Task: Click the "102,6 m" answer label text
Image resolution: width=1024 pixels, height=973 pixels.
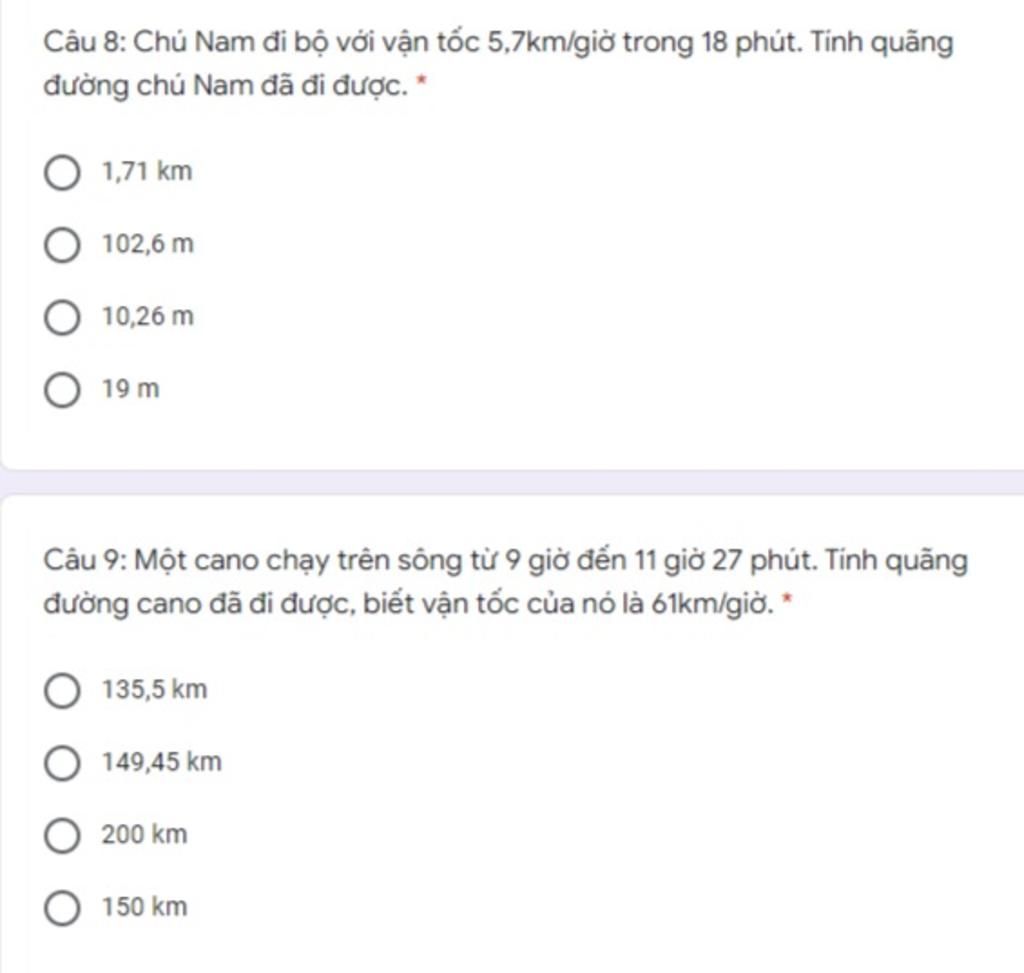Action: (148, 244)
